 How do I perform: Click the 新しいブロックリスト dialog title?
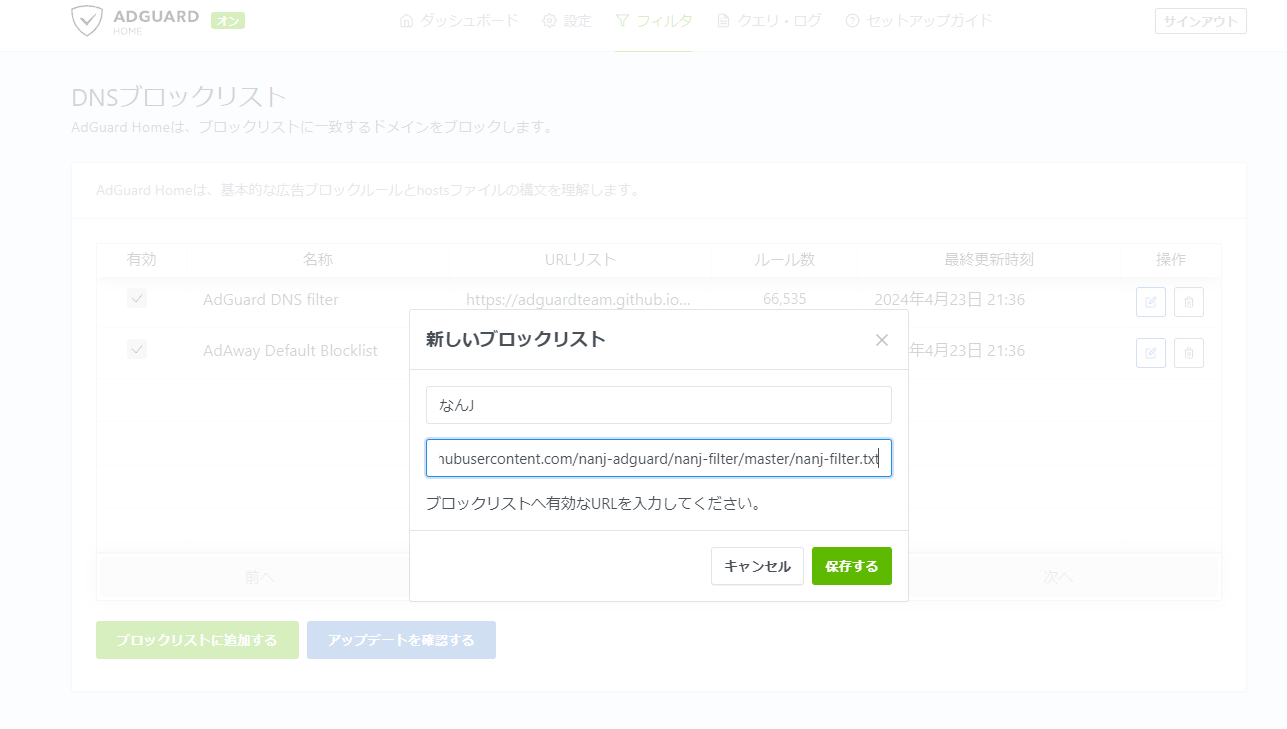click(516, 340)
